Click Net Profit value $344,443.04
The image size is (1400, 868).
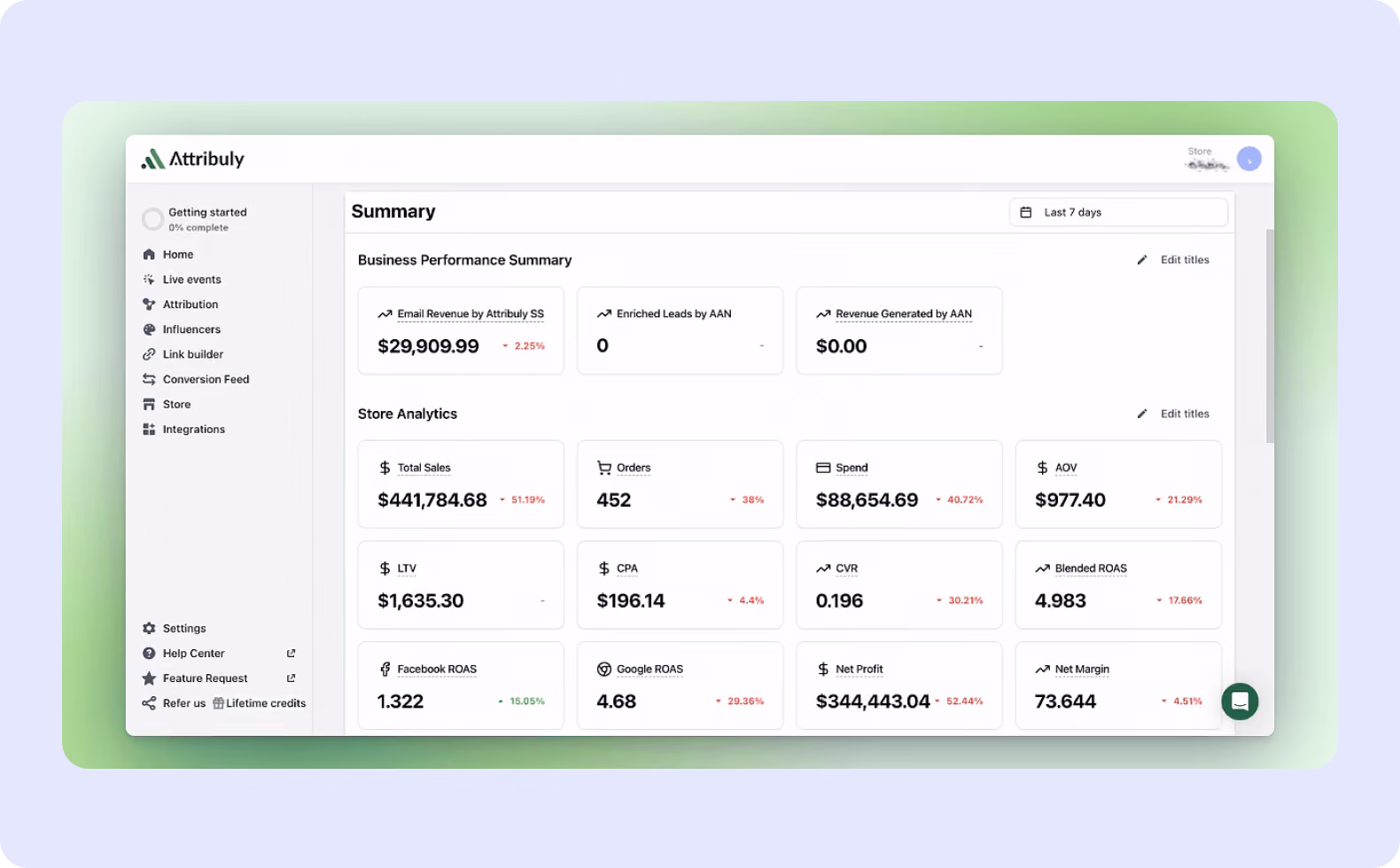(x=873, y=702)
